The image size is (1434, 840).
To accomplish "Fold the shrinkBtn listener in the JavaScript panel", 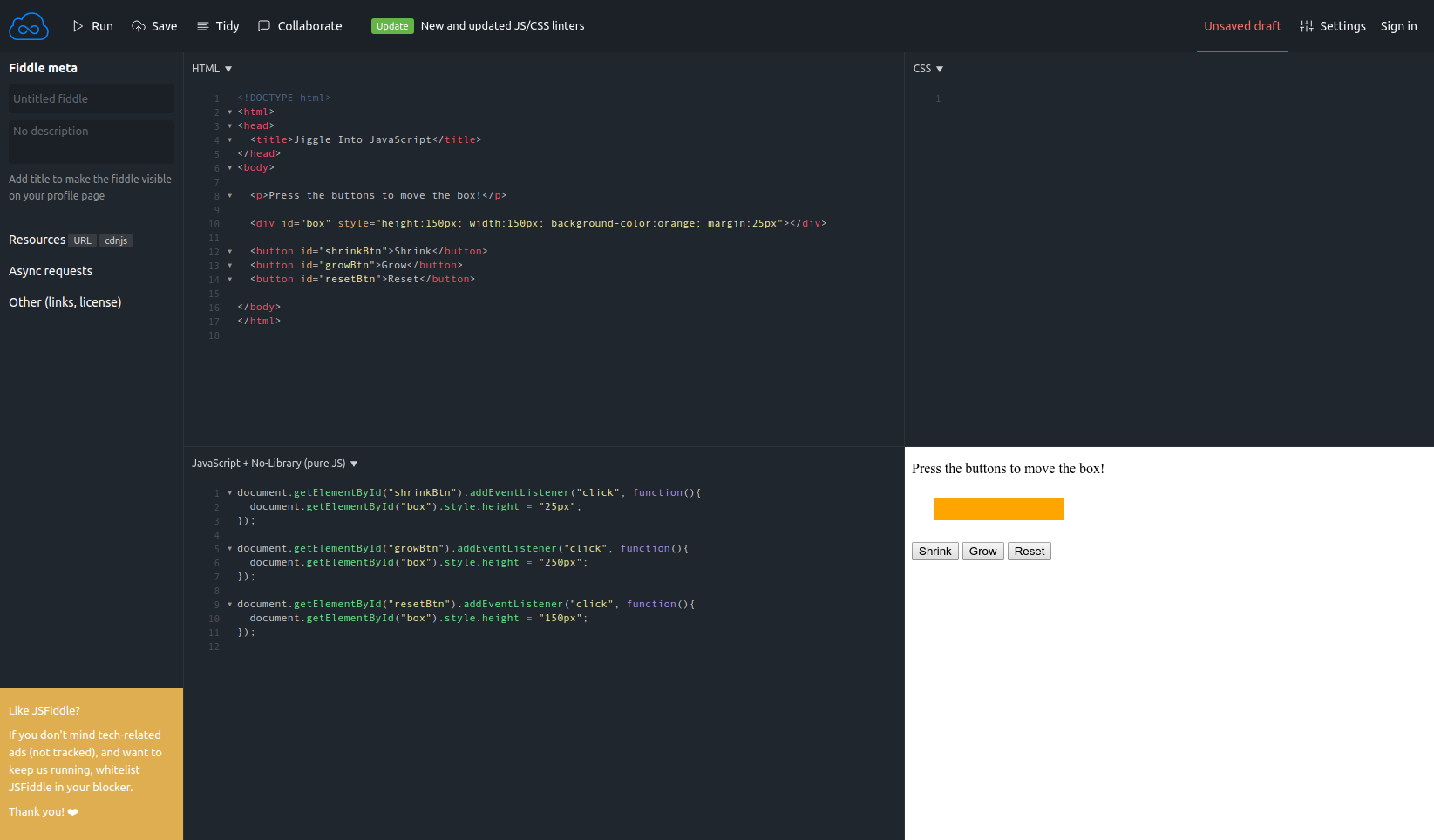I will click(x=229, y=492).
